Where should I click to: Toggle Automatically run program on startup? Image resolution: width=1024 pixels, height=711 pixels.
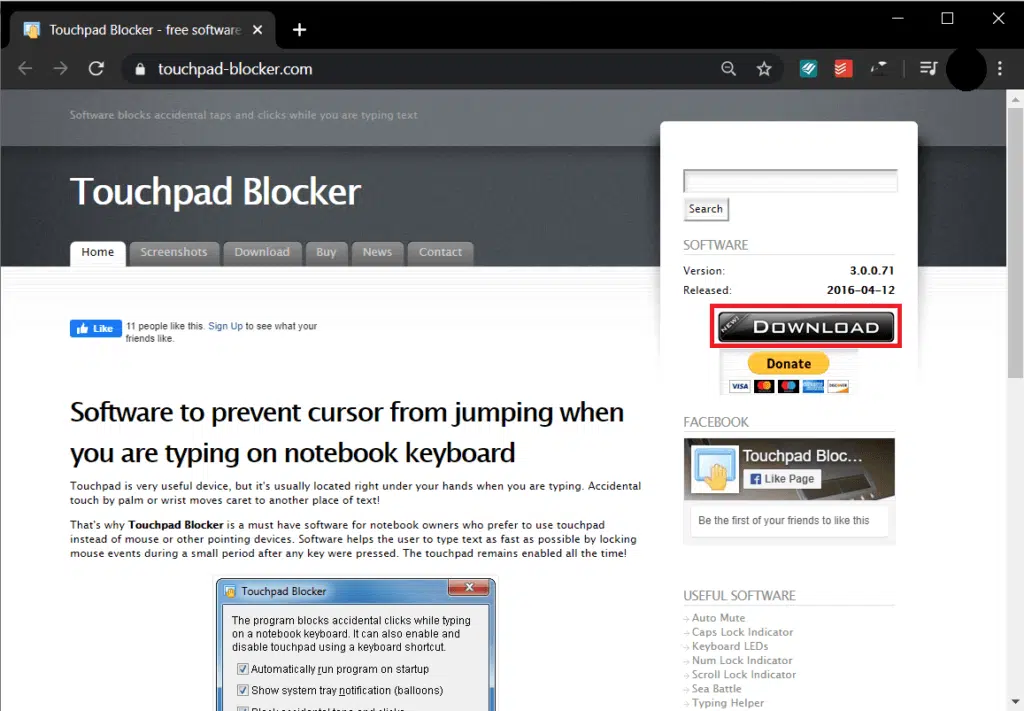coord(242,669)
